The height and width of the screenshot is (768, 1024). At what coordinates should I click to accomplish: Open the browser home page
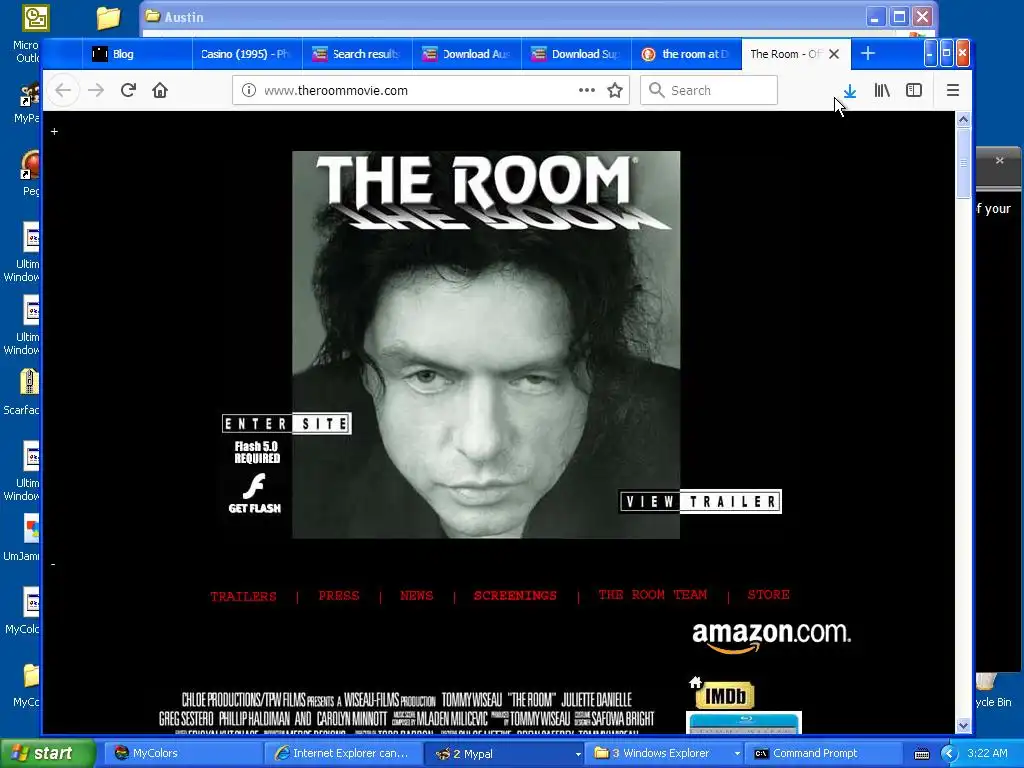[x=160, y=90]
